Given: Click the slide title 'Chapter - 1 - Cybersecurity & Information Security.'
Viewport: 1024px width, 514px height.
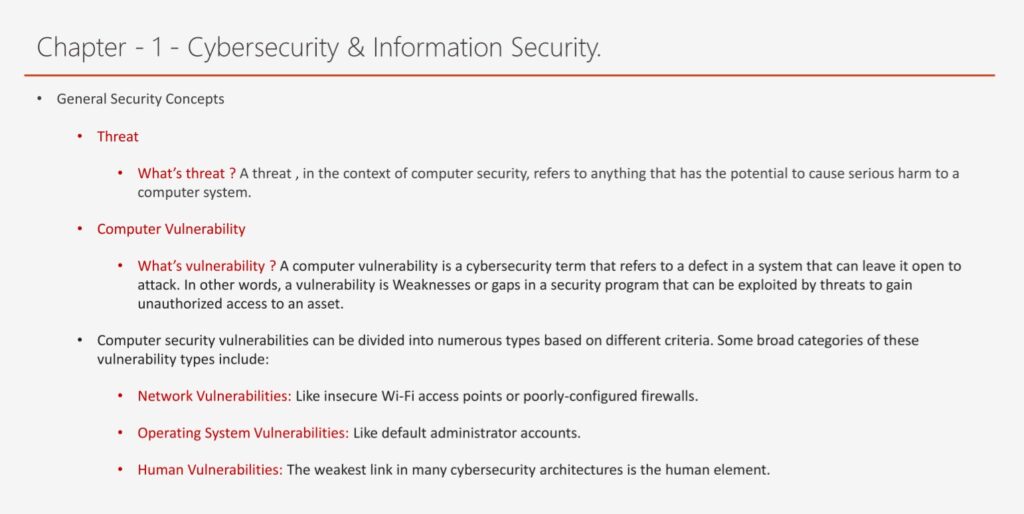Looking at the screenshot, I should click(319, 47).
